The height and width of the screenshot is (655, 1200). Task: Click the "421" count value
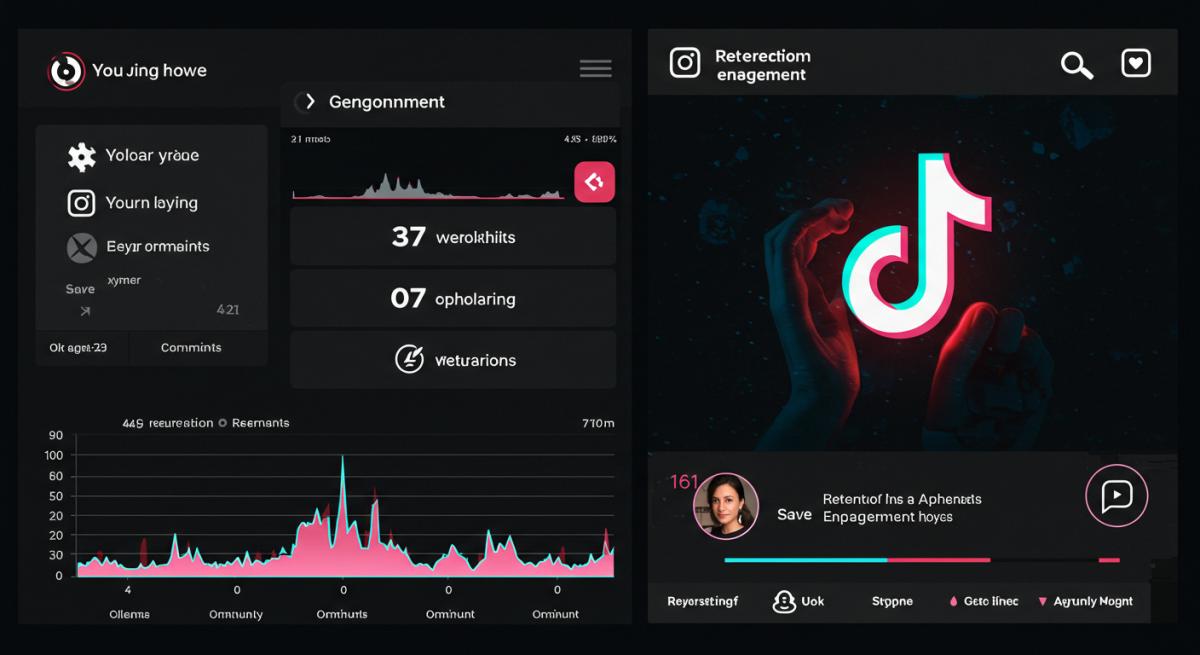point(228,310)
